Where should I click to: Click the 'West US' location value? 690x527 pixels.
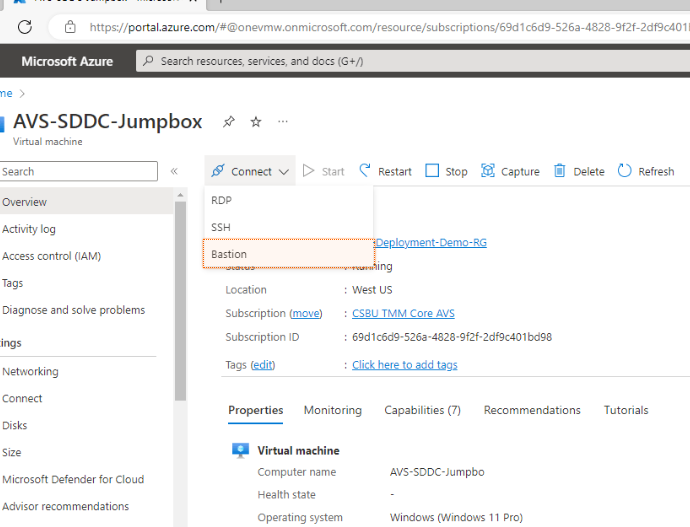click(x=372, y=290)
